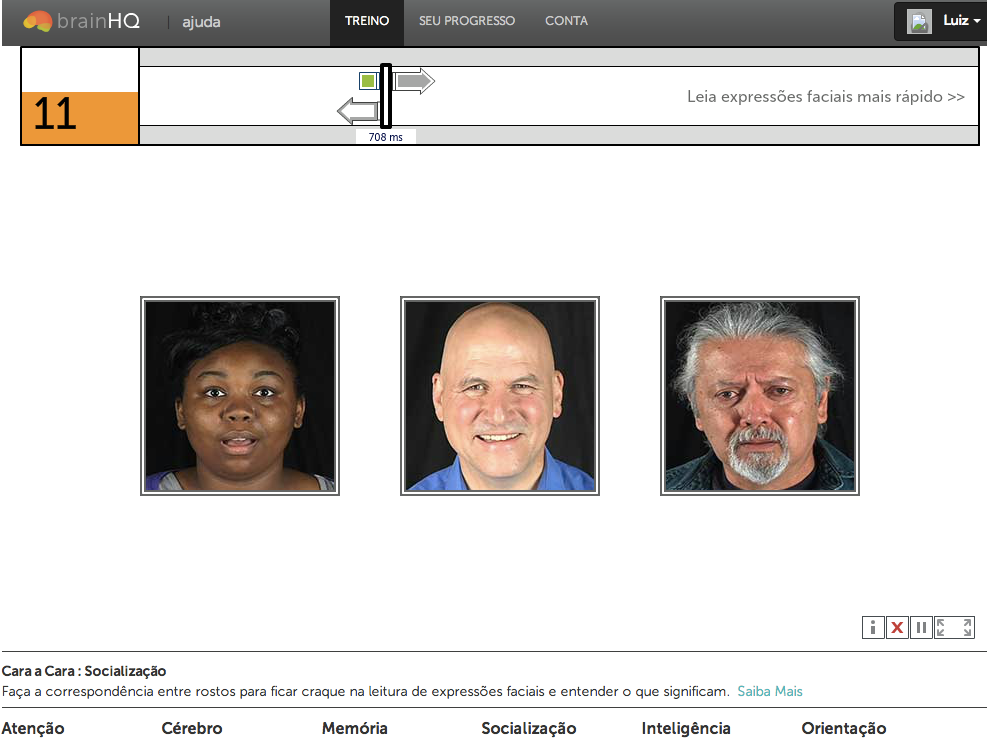
Task: Open the SEU PROGRESSO tab
Action: (x=467, y=21)
